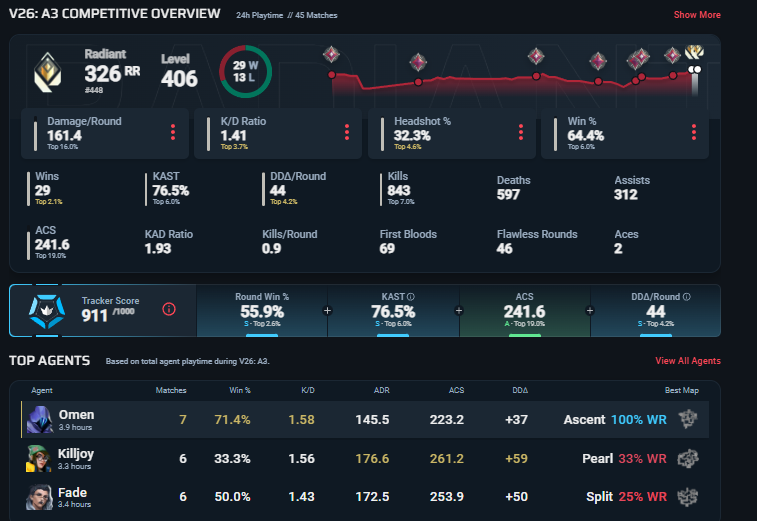Viewport: 757px width, 521px height.
Task: Click the Radiant rank emblem icon
Action: pos(48,72)
